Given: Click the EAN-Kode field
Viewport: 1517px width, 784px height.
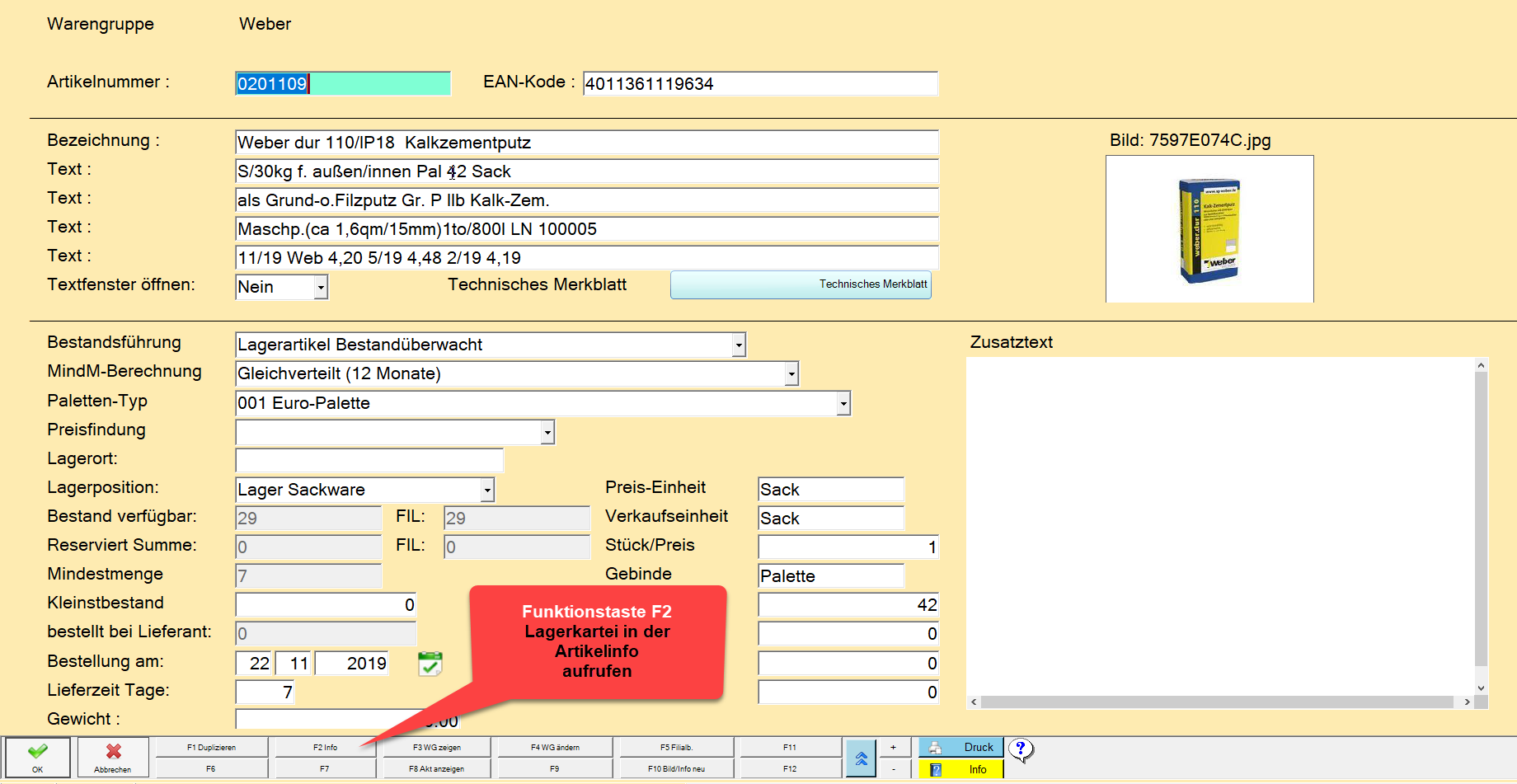Looking at the screenshot, I should click(760, 83).
